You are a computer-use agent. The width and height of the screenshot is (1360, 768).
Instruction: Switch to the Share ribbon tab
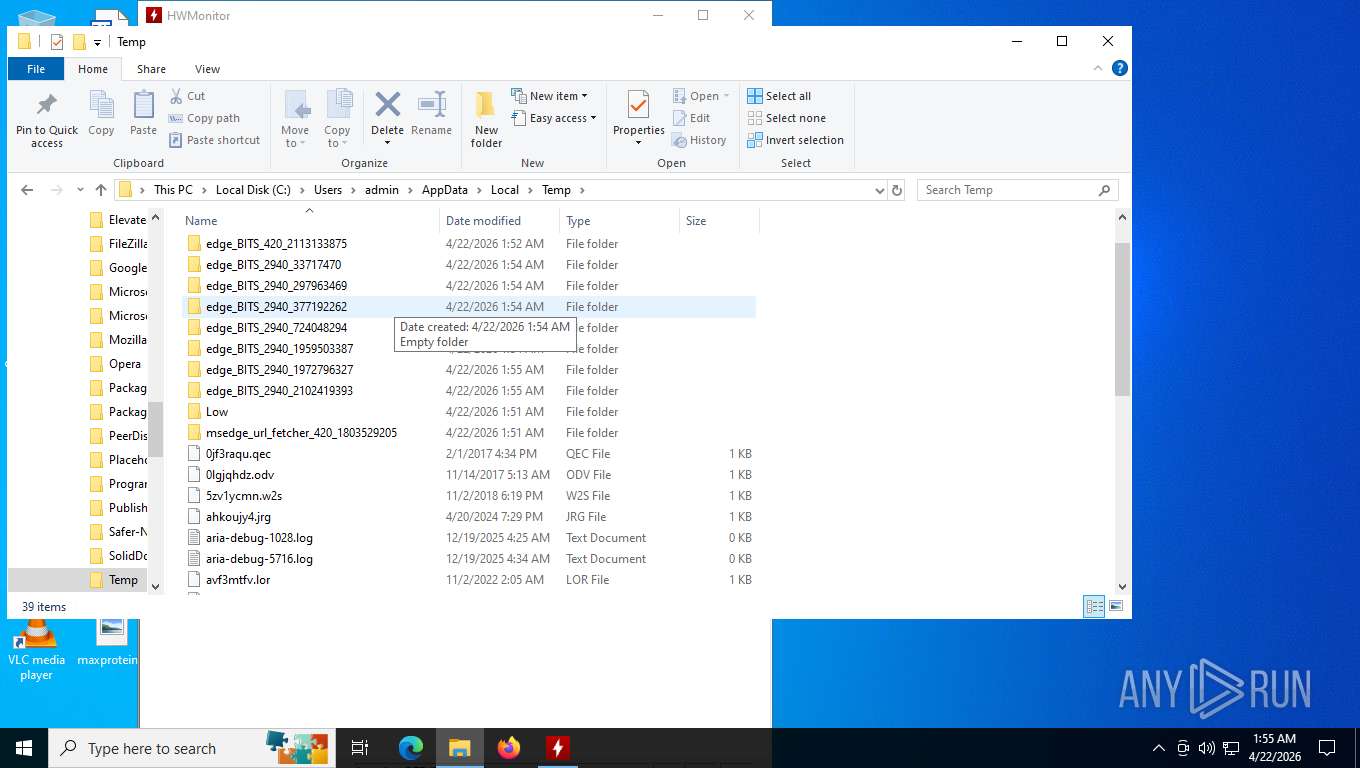151,69
